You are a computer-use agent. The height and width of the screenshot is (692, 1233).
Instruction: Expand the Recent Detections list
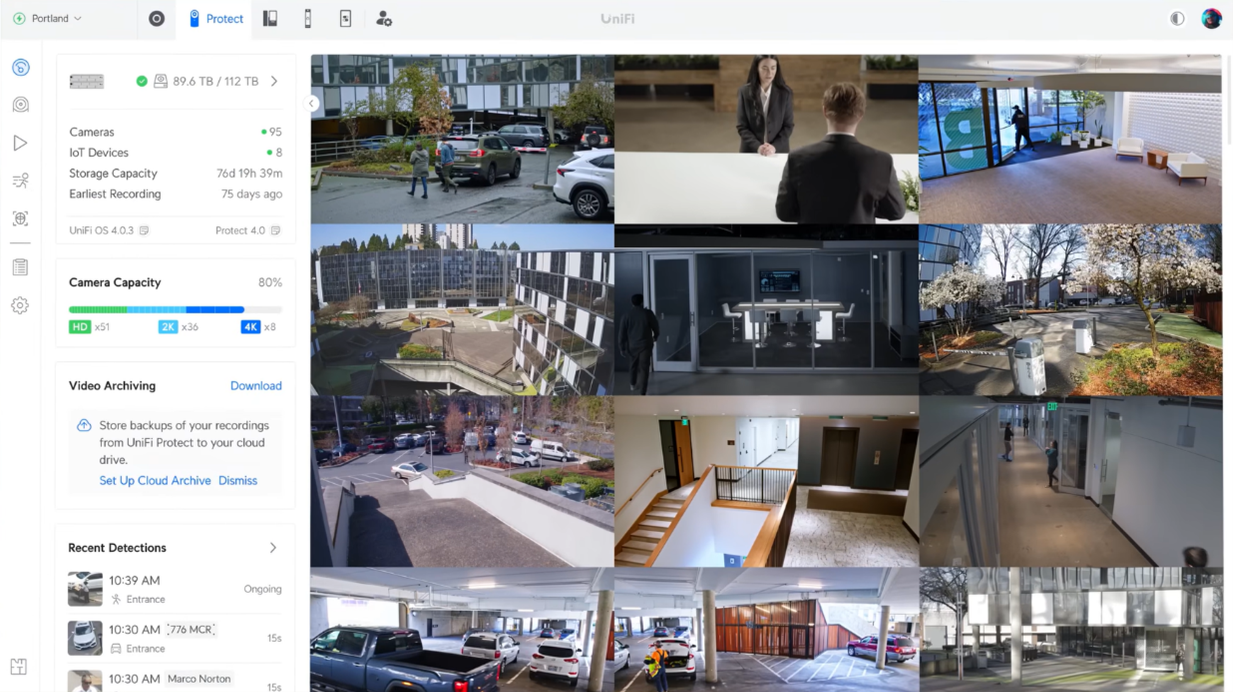273,548
